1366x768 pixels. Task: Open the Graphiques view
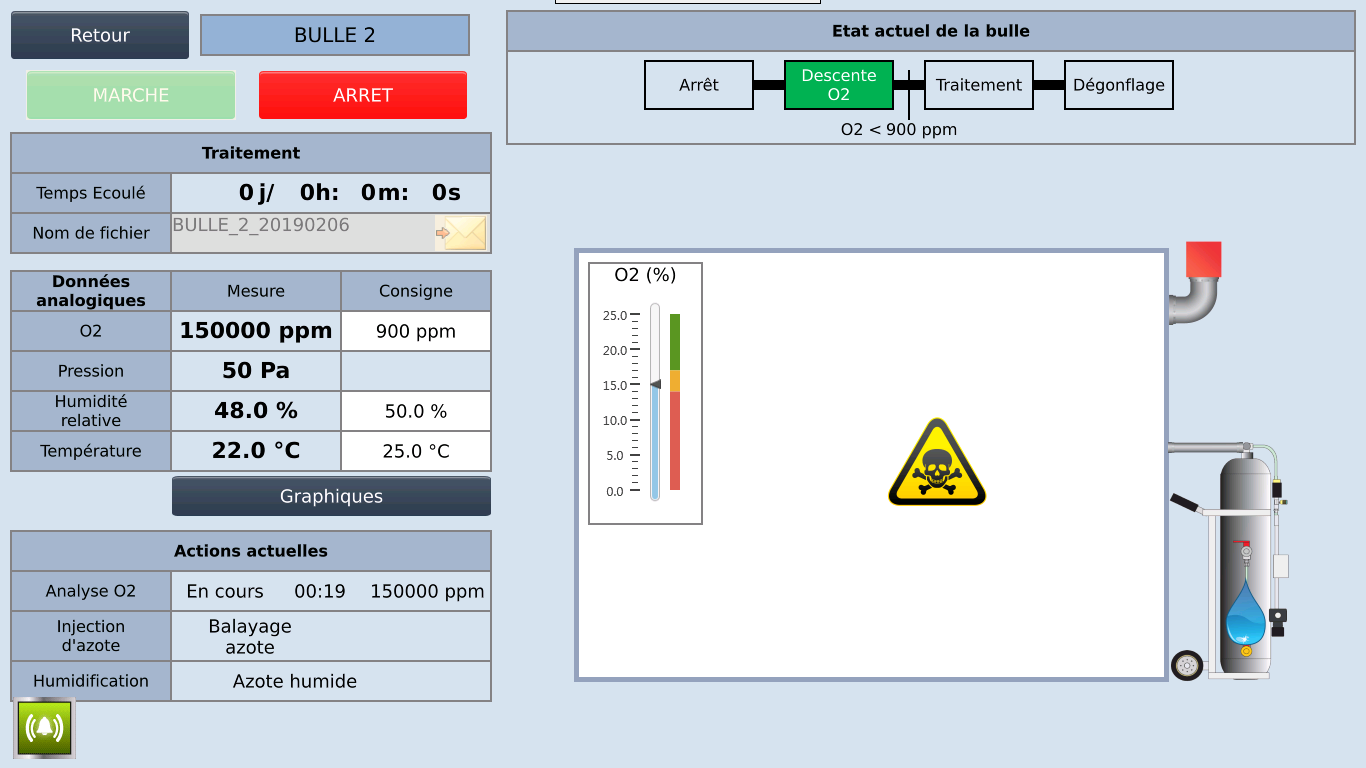tap(331, 496)
